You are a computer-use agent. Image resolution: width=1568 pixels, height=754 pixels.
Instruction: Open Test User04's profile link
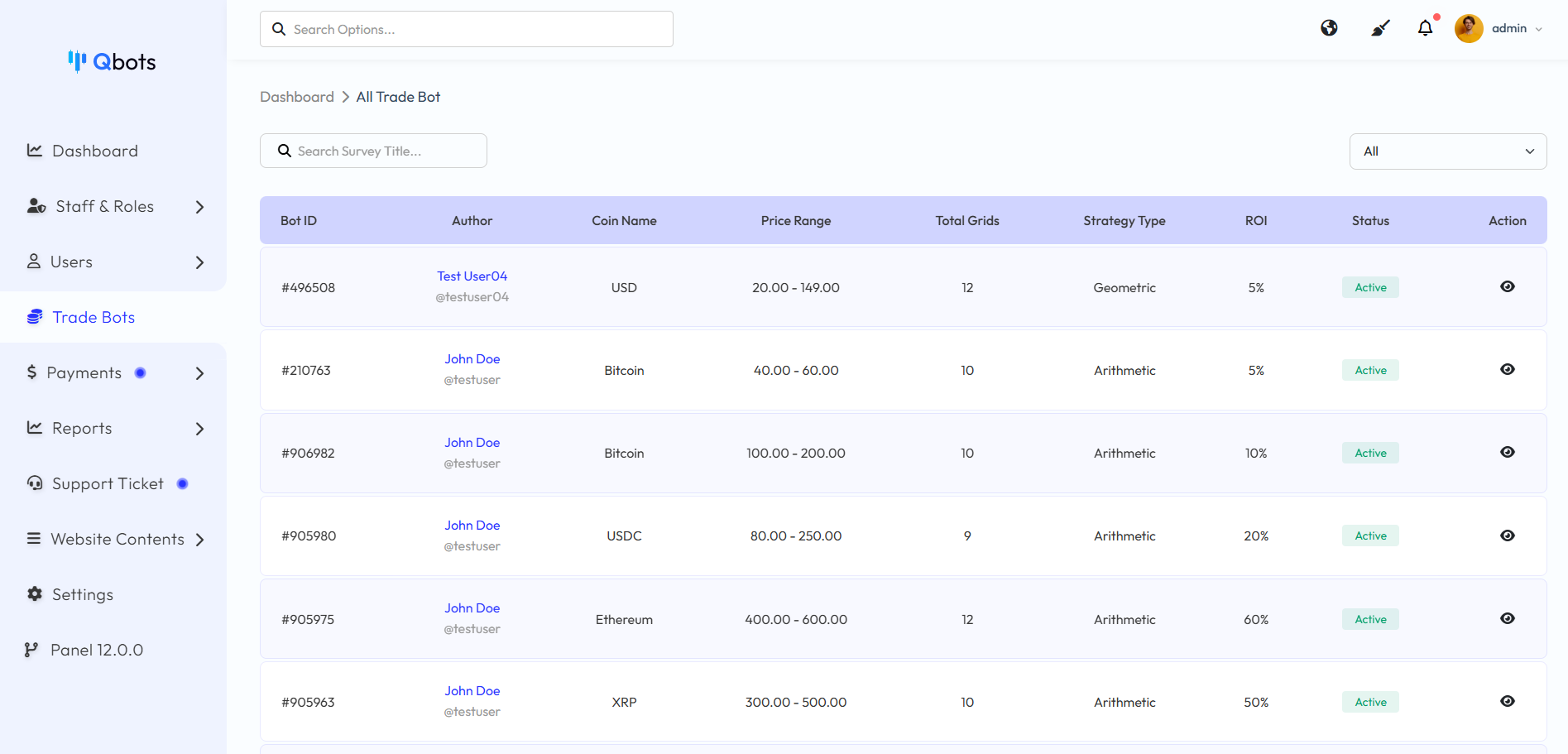pyautogui.click(x=472, y=276)
